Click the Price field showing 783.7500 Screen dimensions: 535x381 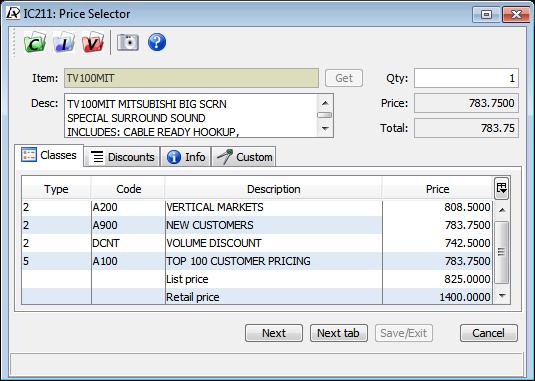tap(466, 103)
